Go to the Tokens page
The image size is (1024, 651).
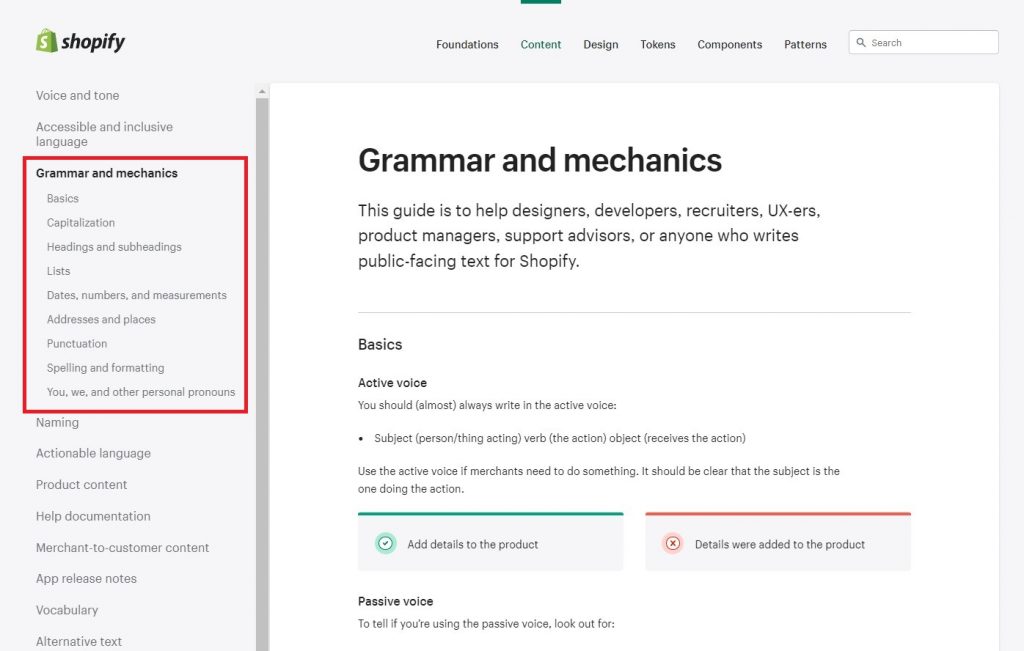pos(657,44)
